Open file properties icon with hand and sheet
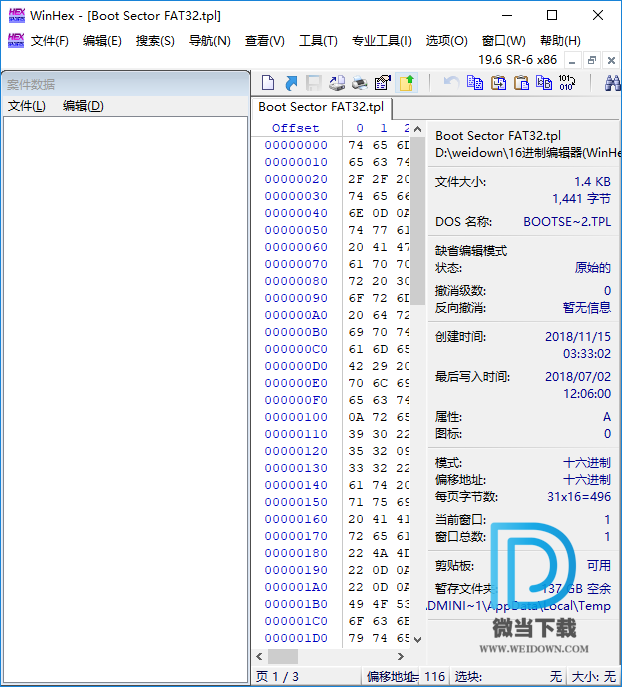Viewport: 622px width, 687px height. [382, 83]
